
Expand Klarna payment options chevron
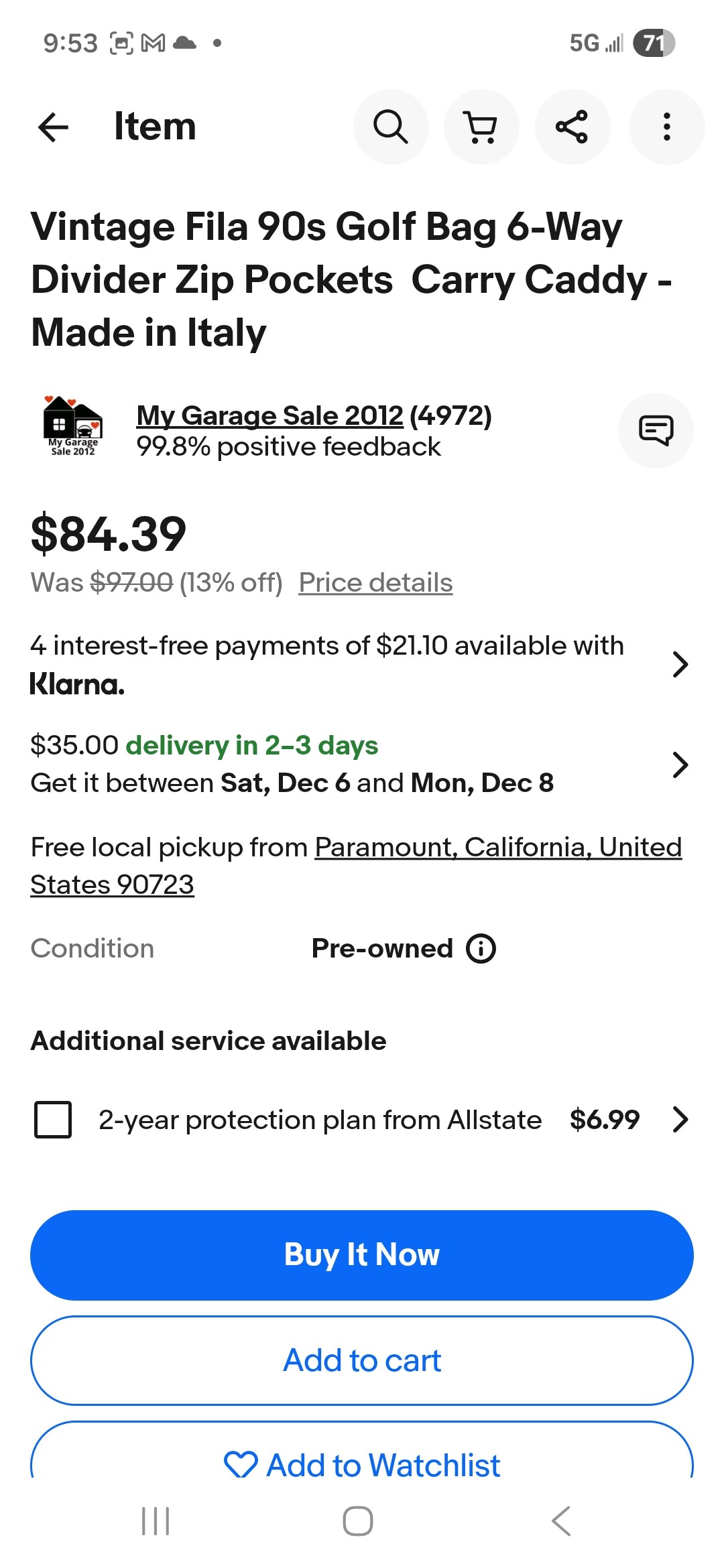pos(680,665)
